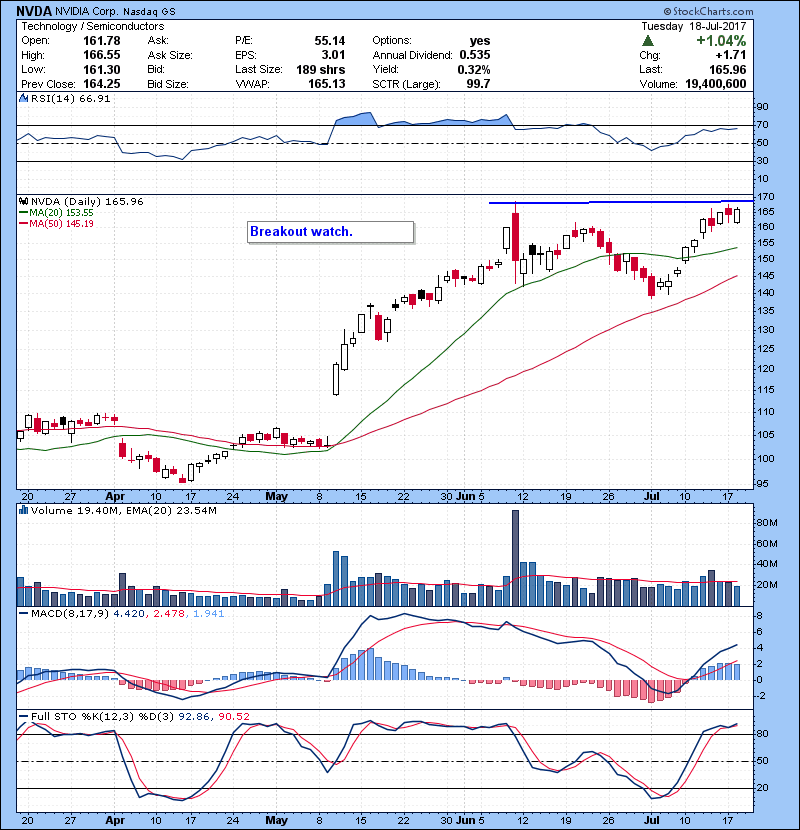Click the green up-arrow change indicator

click(648, 41)
